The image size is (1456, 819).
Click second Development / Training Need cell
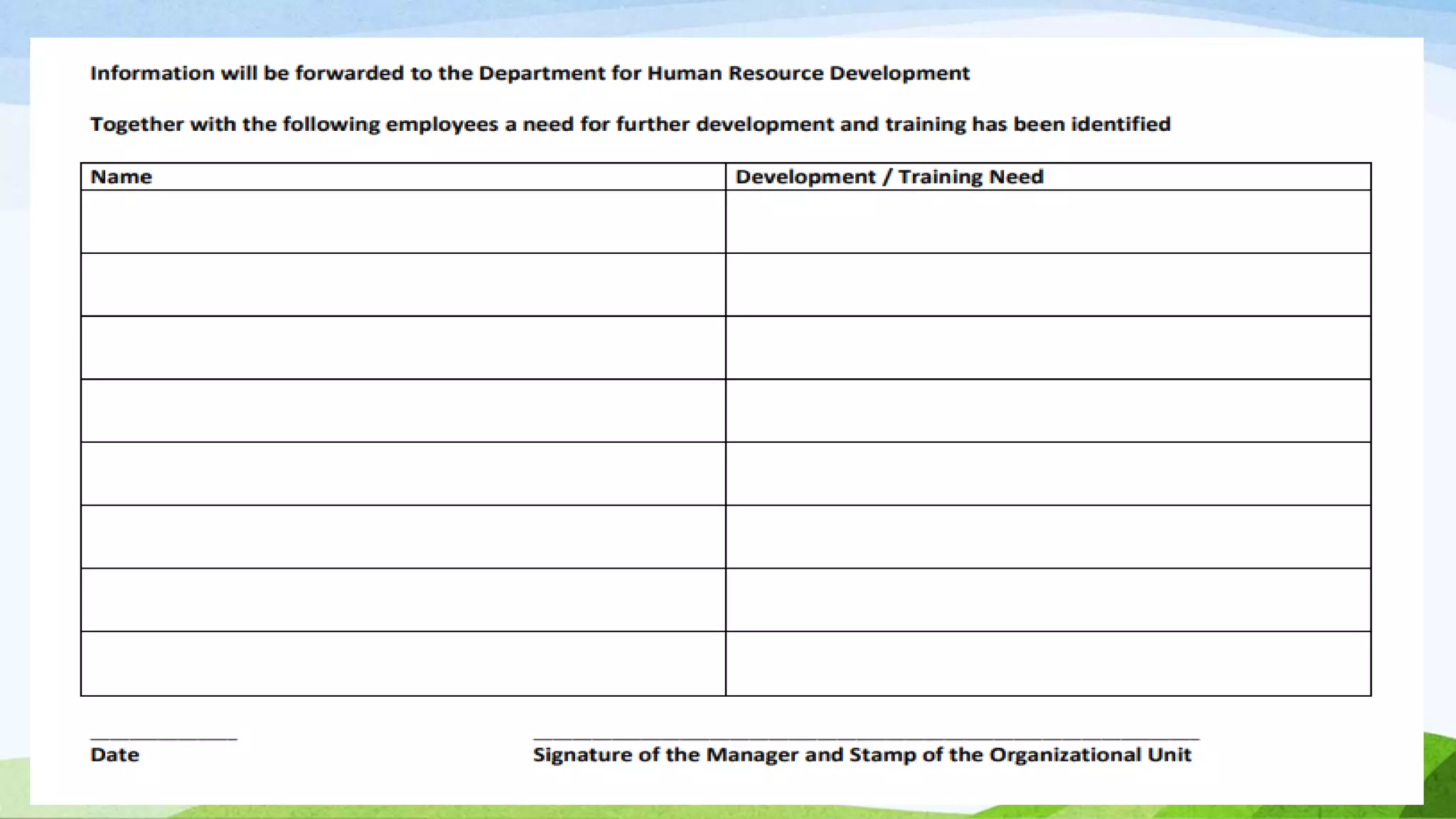pos(1048,284)
